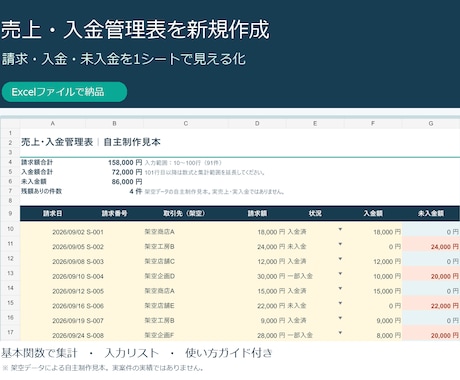Click the 請求番号 table header
The height and width of the screenshot is (380, 460).
114,214
